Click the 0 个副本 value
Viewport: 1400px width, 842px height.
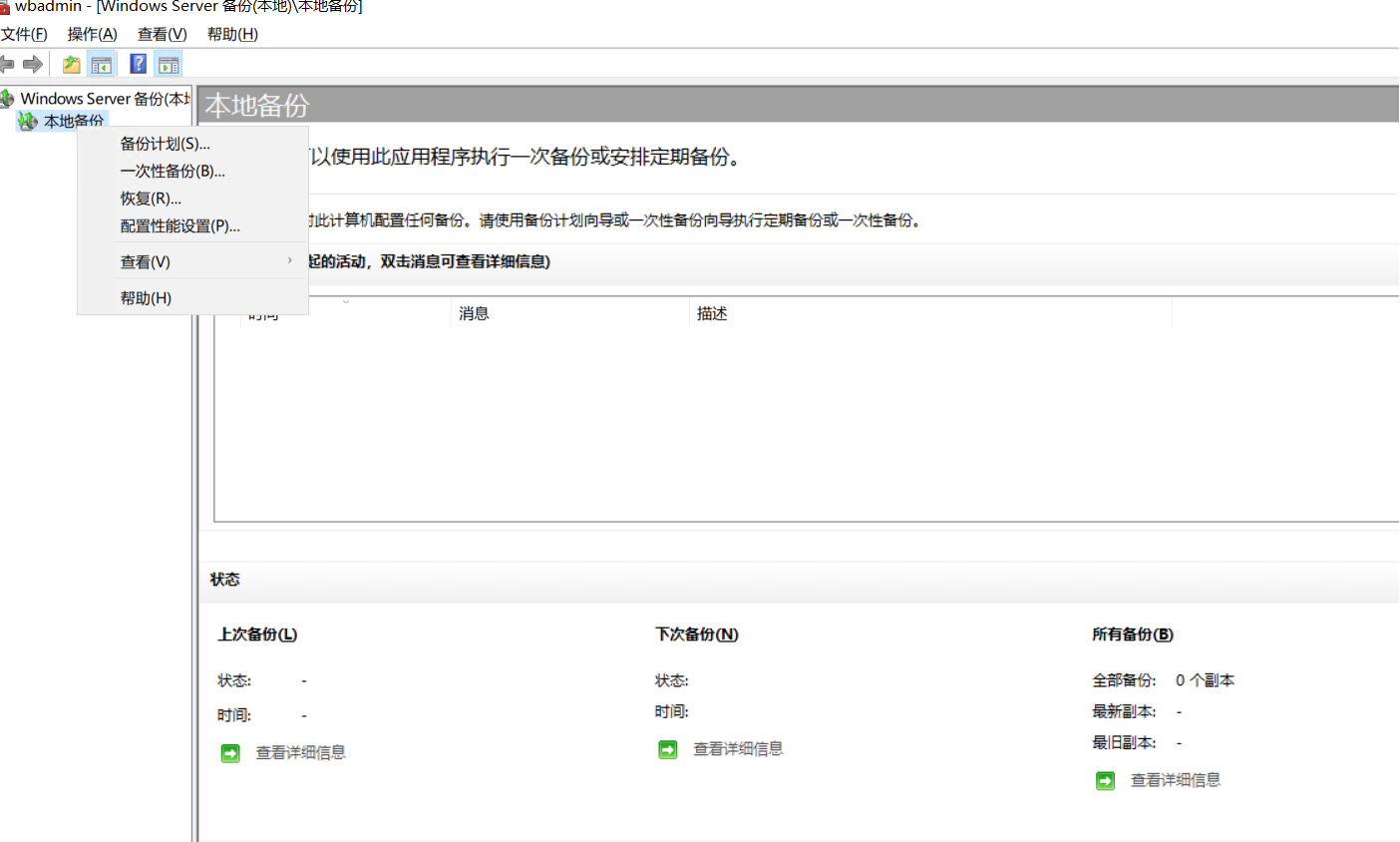click(1205, 680)
